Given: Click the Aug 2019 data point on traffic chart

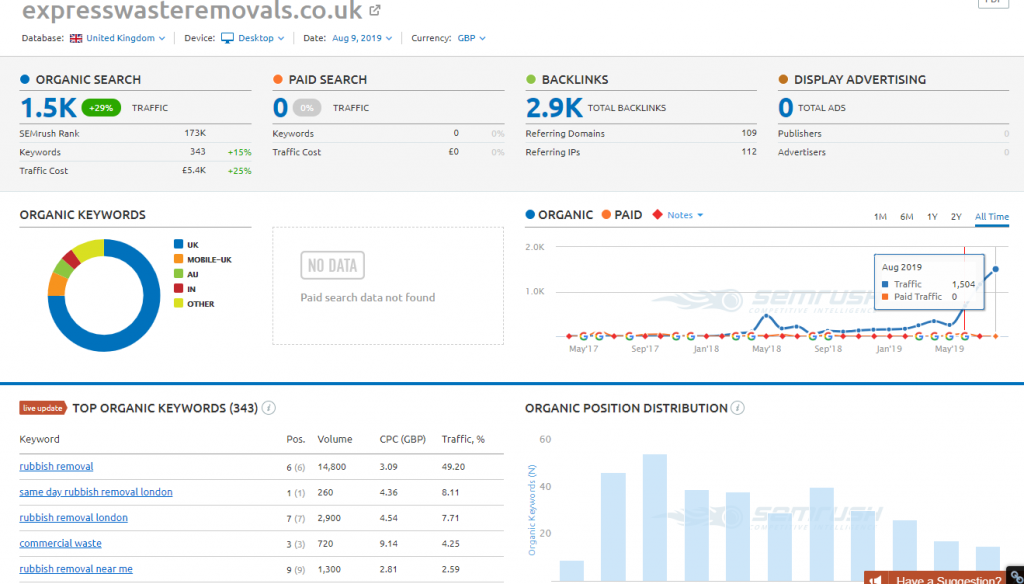Looking at the screenshot, I should tap(995, 269).
